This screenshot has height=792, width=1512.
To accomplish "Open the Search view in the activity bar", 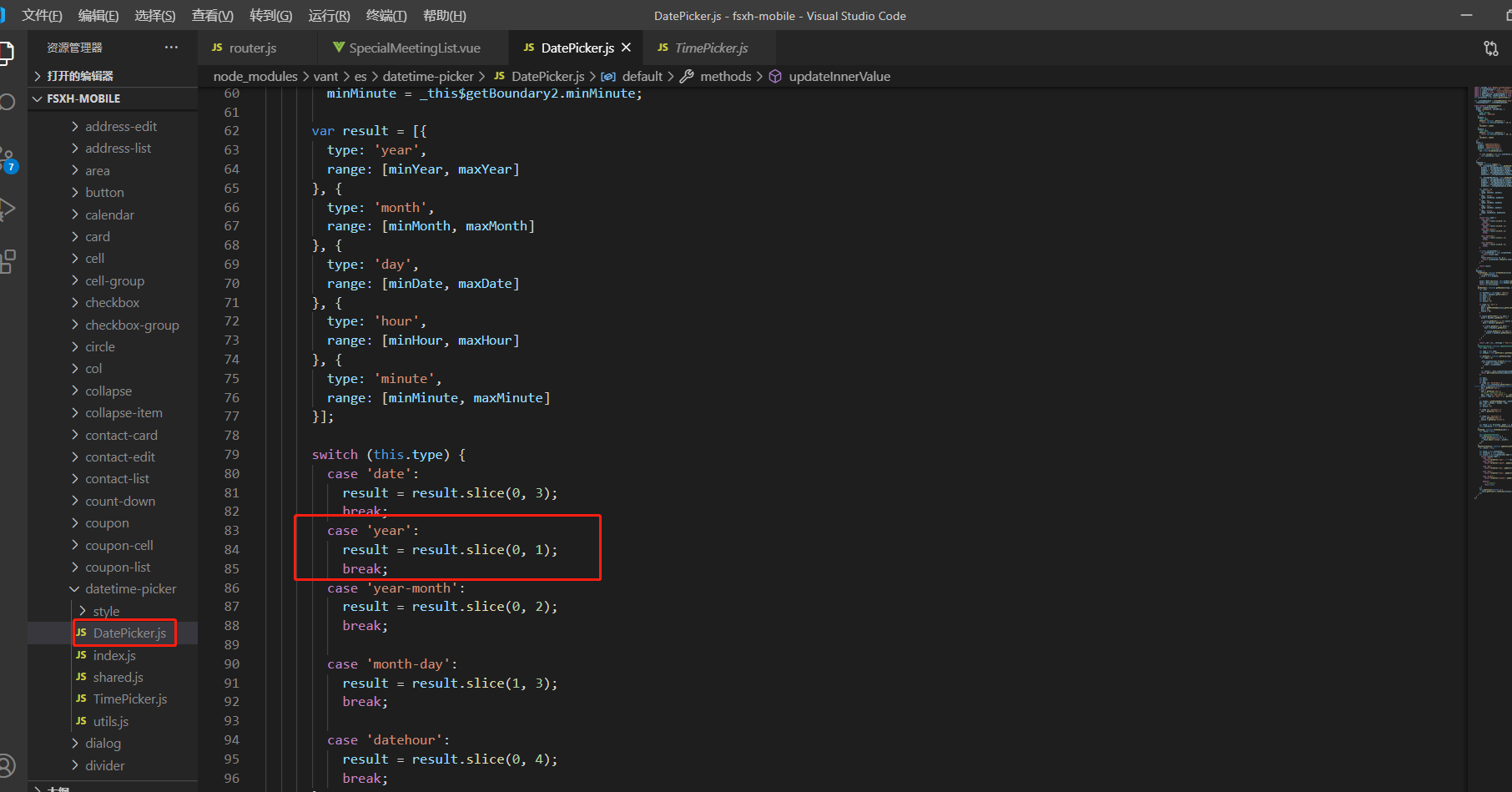I will 7,103.
